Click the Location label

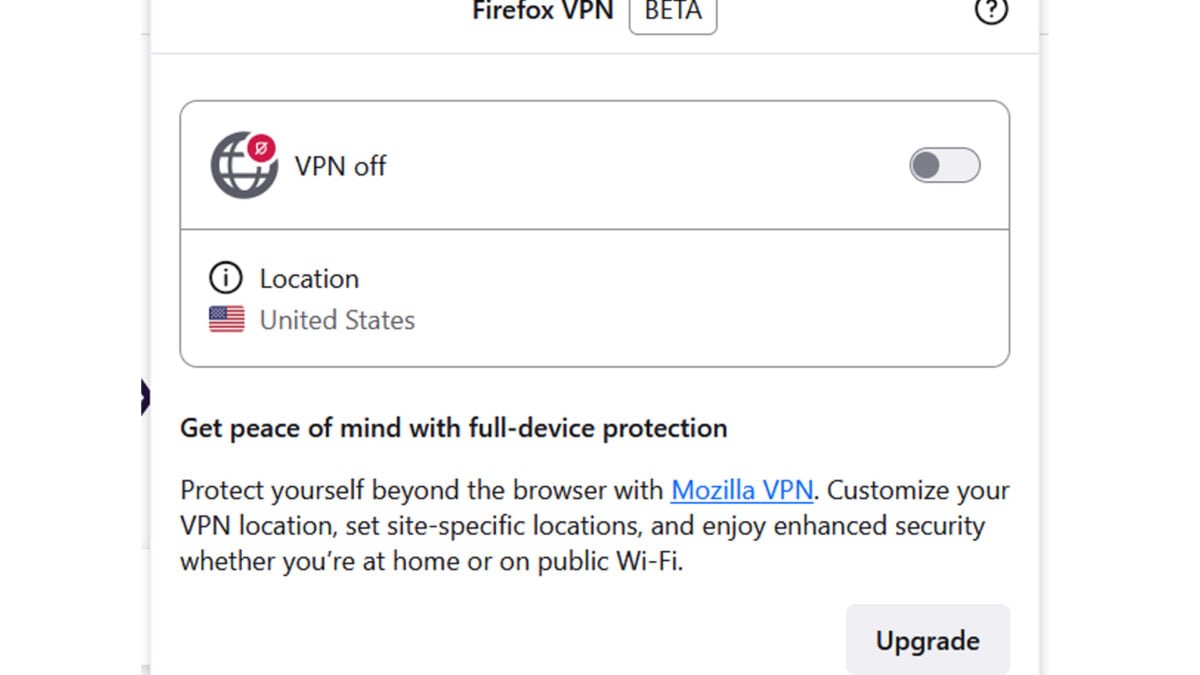click(x=309, y=278)
